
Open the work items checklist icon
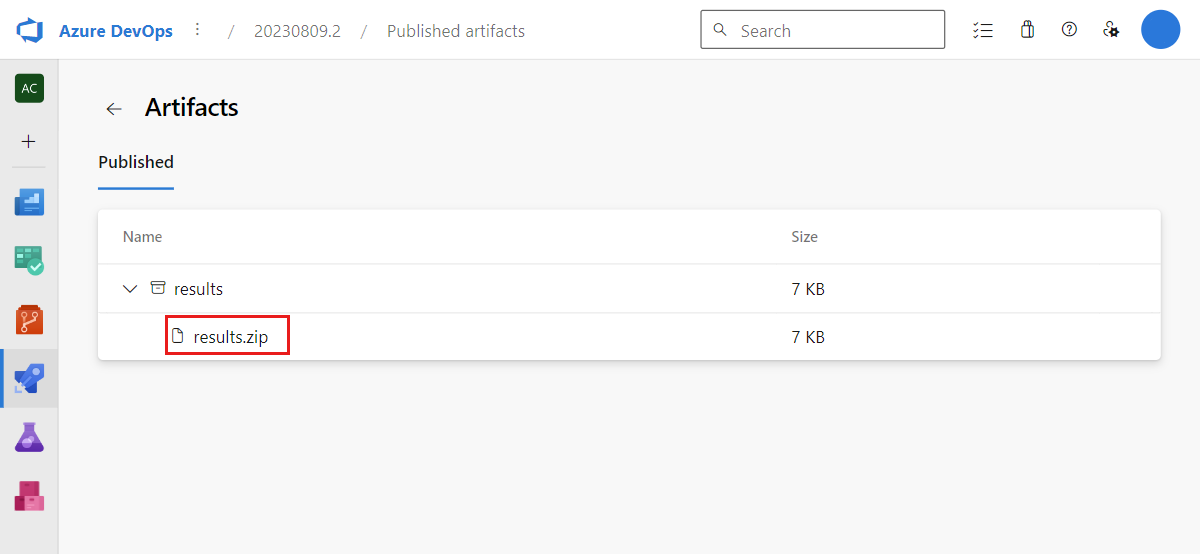pos(982,30)
